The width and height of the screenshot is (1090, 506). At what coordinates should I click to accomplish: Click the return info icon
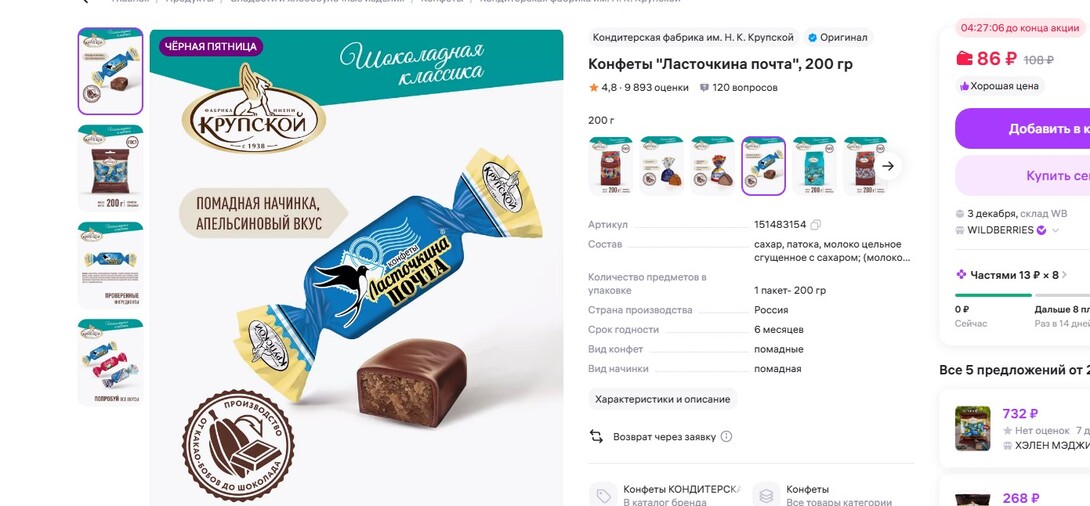[726, 436]
